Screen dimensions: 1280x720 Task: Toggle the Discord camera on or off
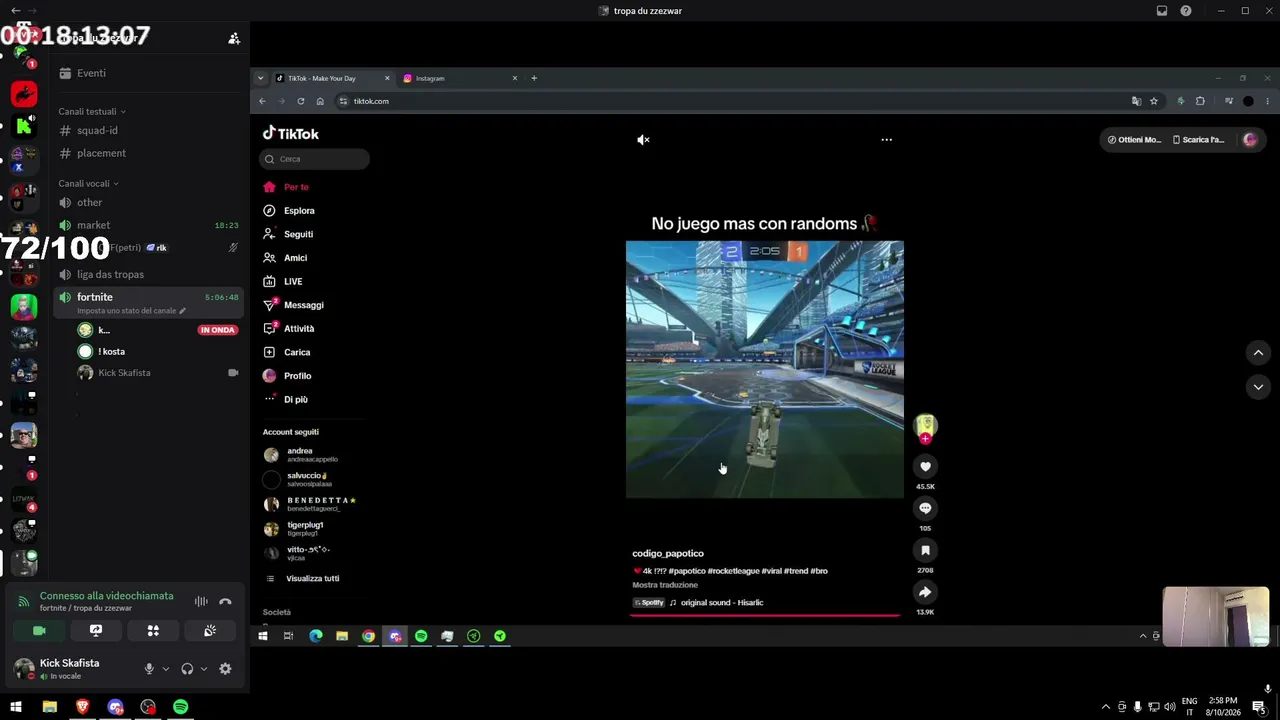39,631
